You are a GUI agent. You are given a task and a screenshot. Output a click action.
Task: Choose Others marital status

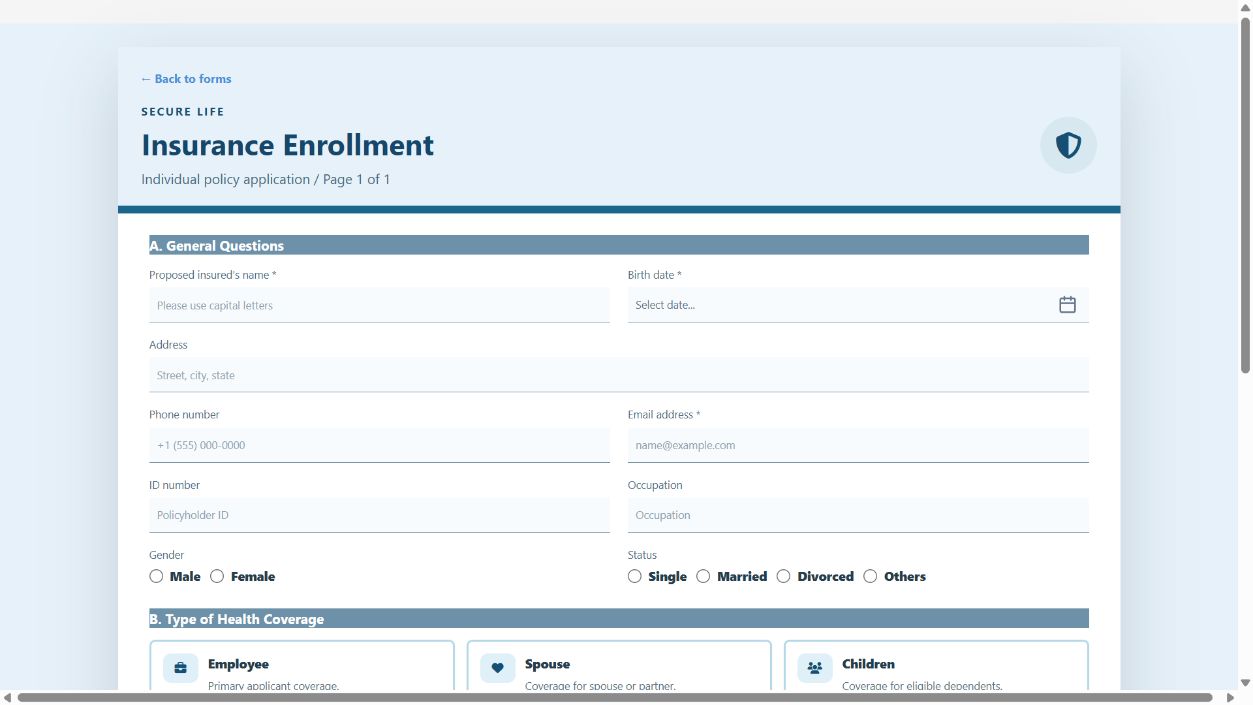870,576
